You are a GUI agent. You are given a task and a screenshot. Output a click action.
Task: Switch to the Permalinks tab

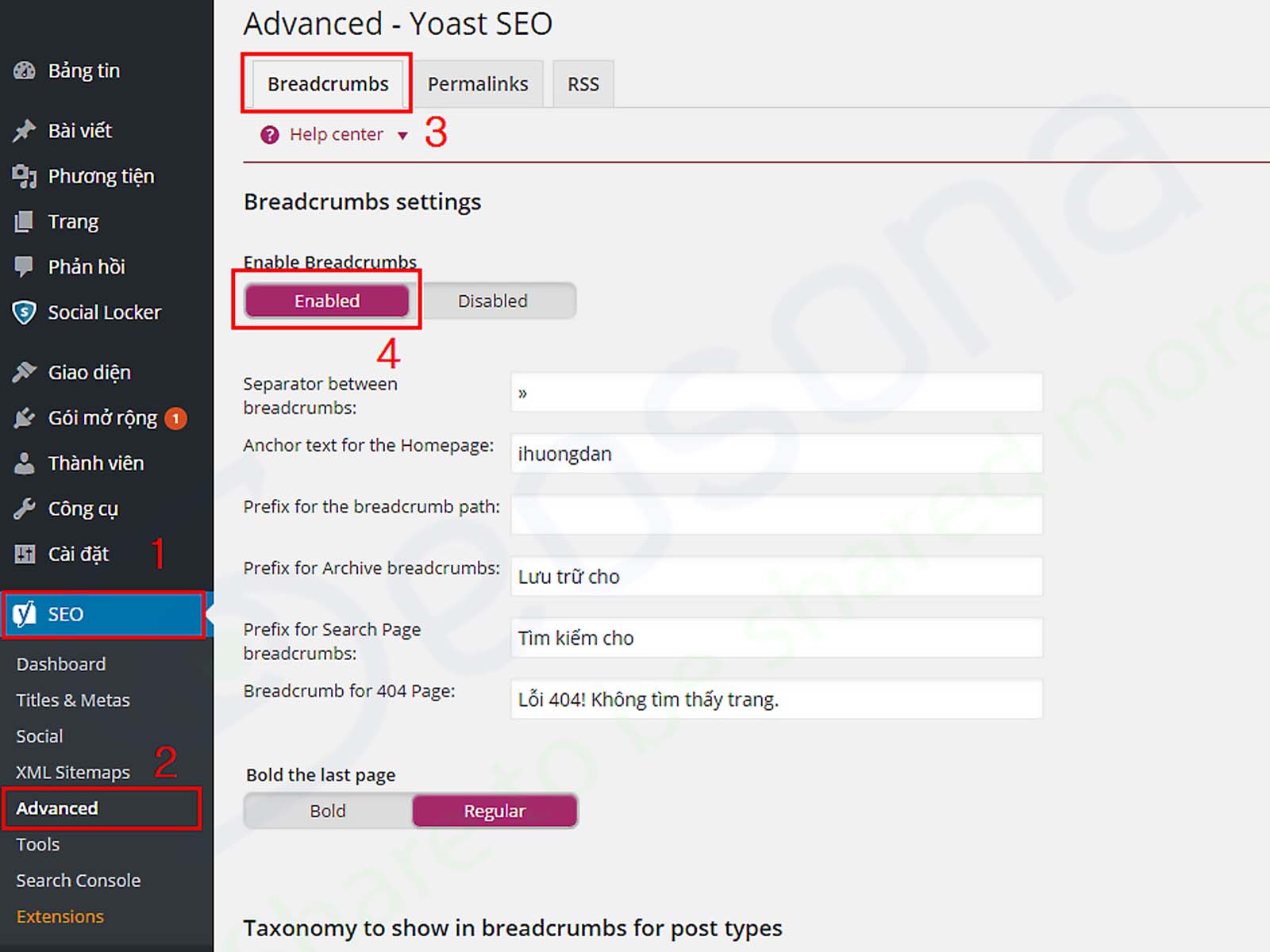tap(478, 84)
